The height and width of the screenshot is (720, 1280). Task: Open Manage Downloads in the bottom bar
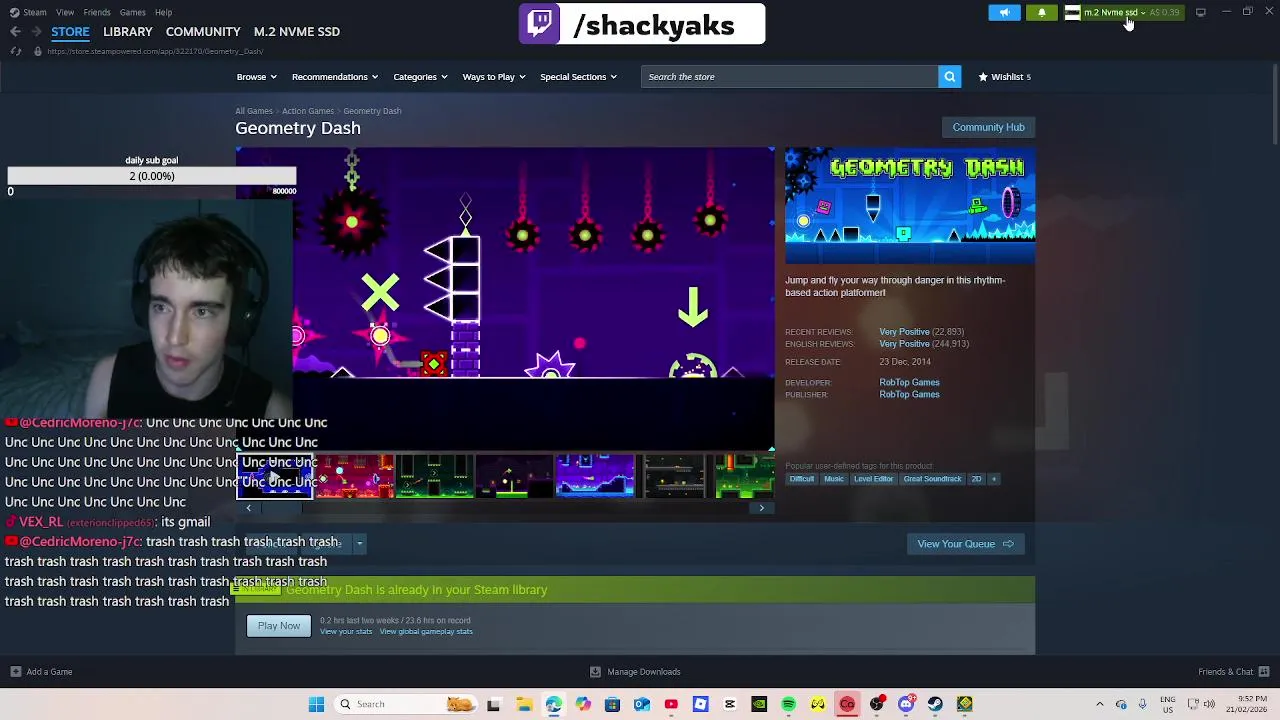coord(636,672)
